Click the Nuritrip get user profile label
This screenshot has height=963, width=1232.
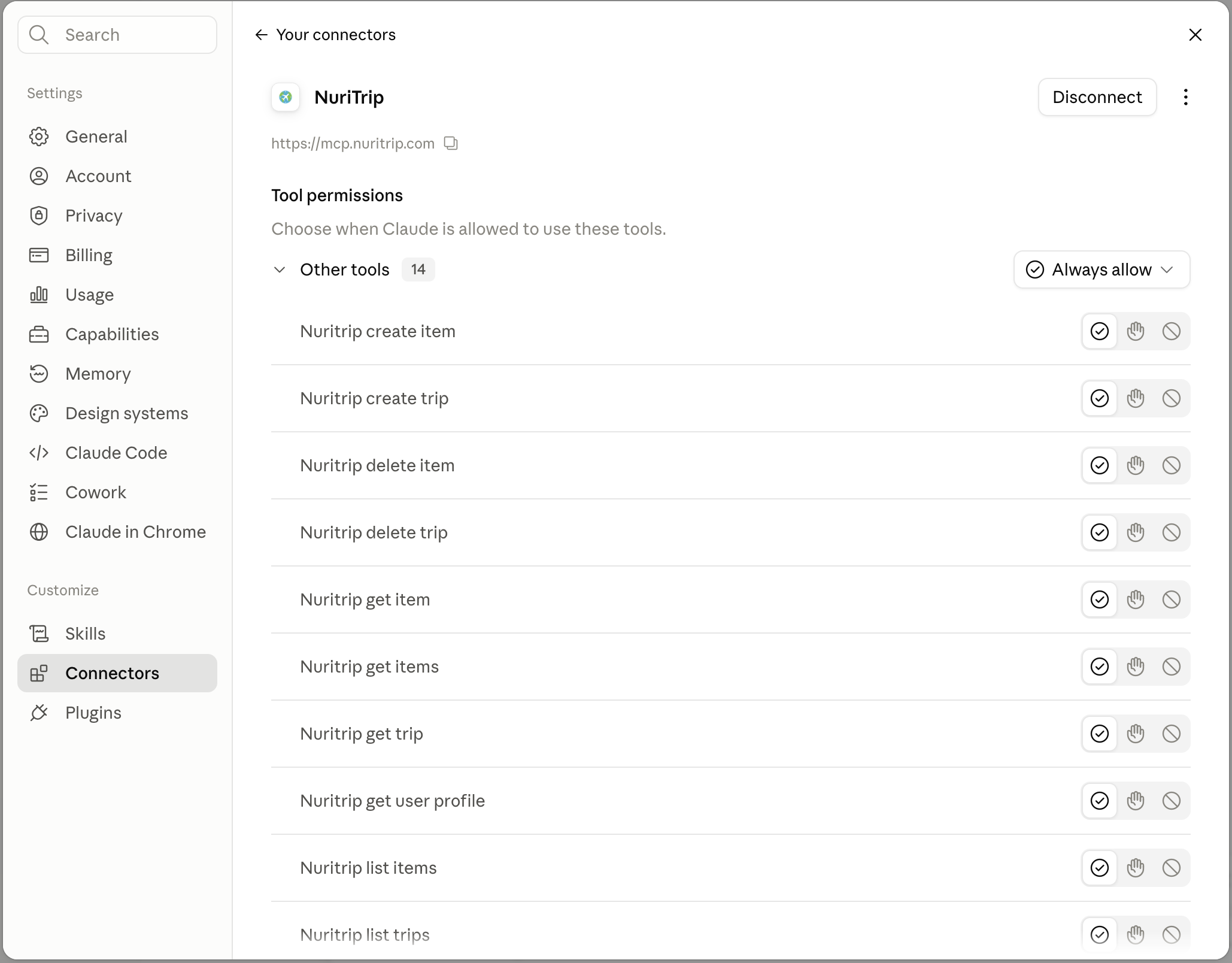pyautogui.click(x=392, y=801)
